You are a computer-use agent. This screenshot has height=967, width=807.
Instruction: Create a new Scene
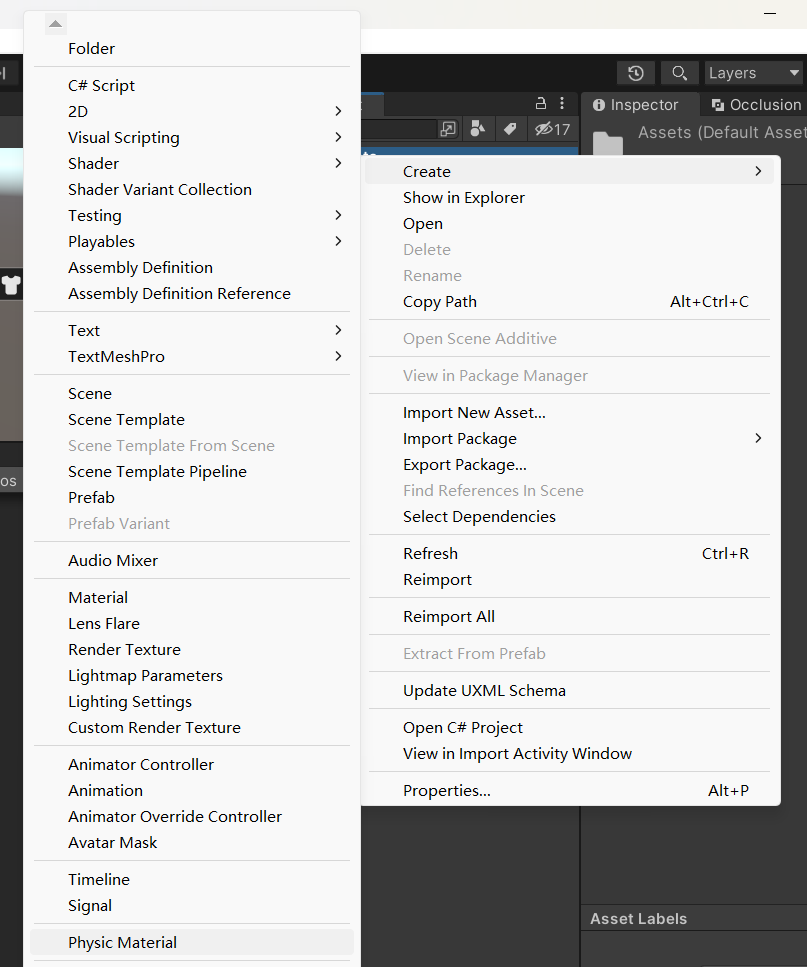(192, 393)
